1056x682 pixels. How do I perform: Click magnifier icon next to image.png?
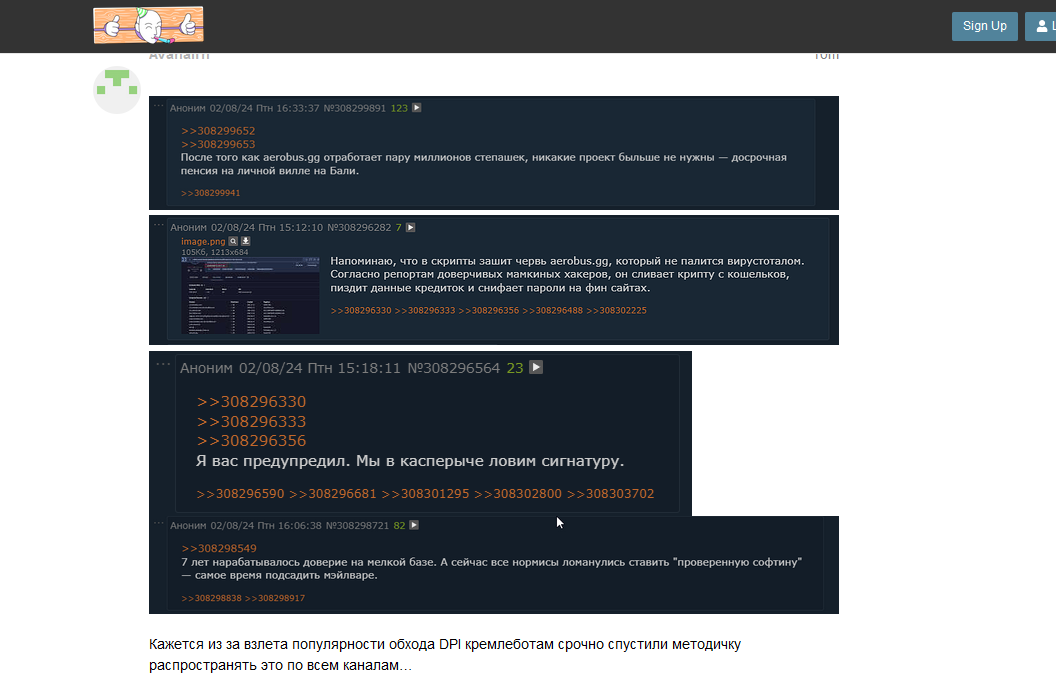[233, 241]
